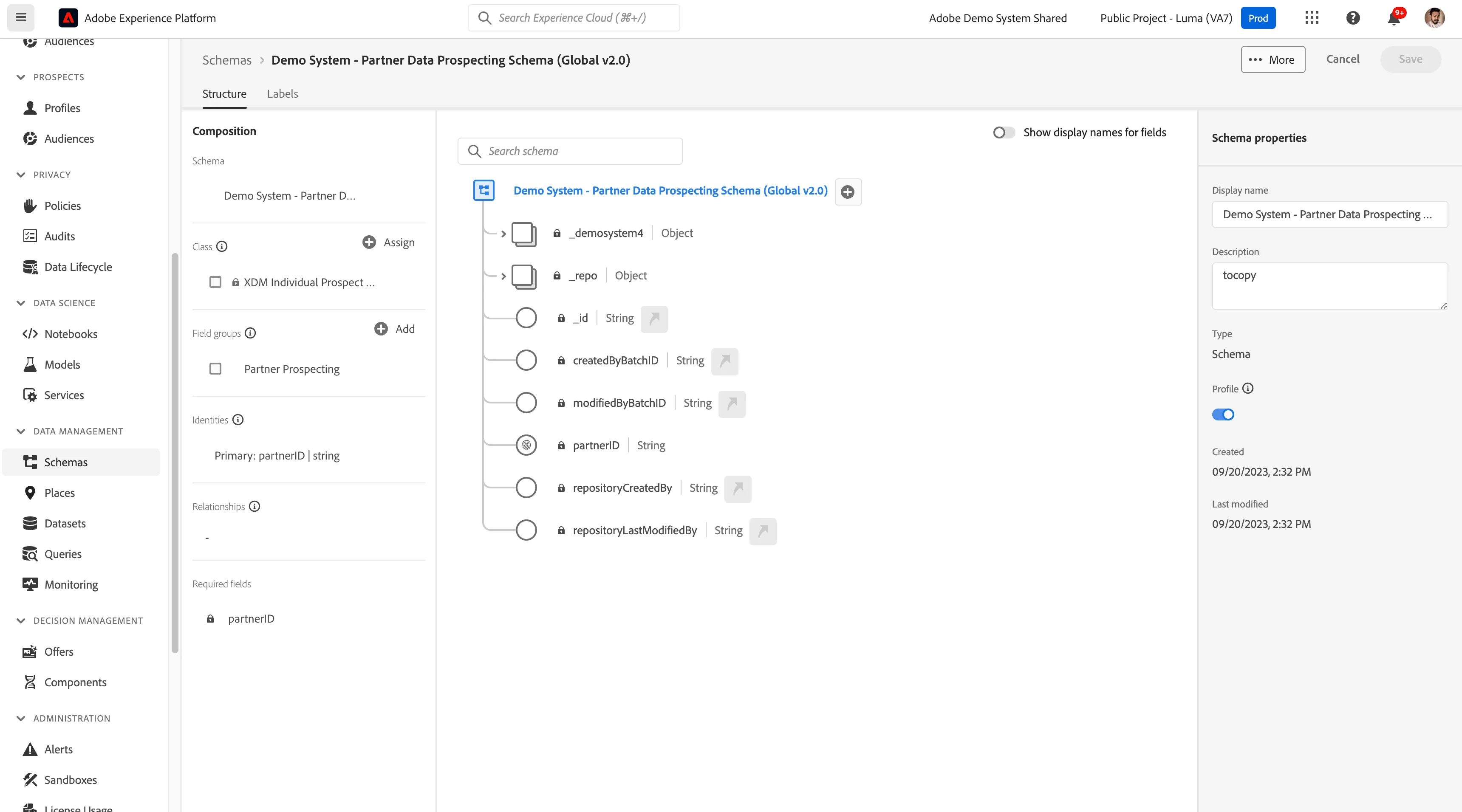The height and width of the screenshot is (812, 1462).
Task: Expand the _repo object
Action: [x=503, y=276]
